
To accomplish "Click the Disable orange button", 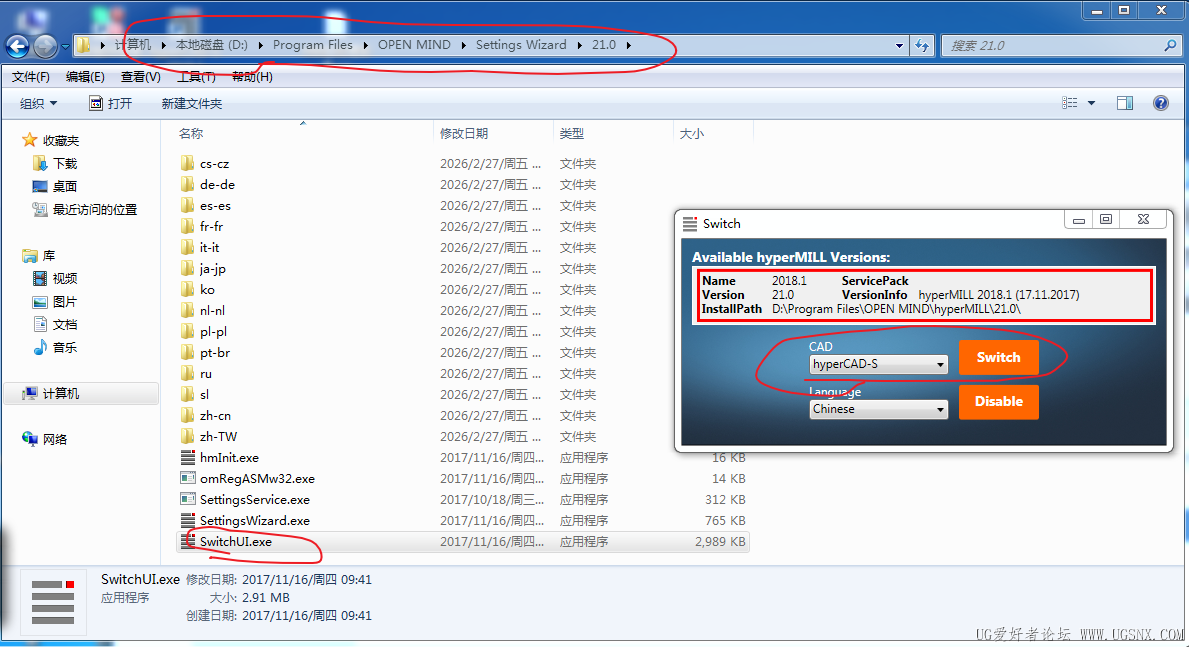I will [x=999, y=401].
